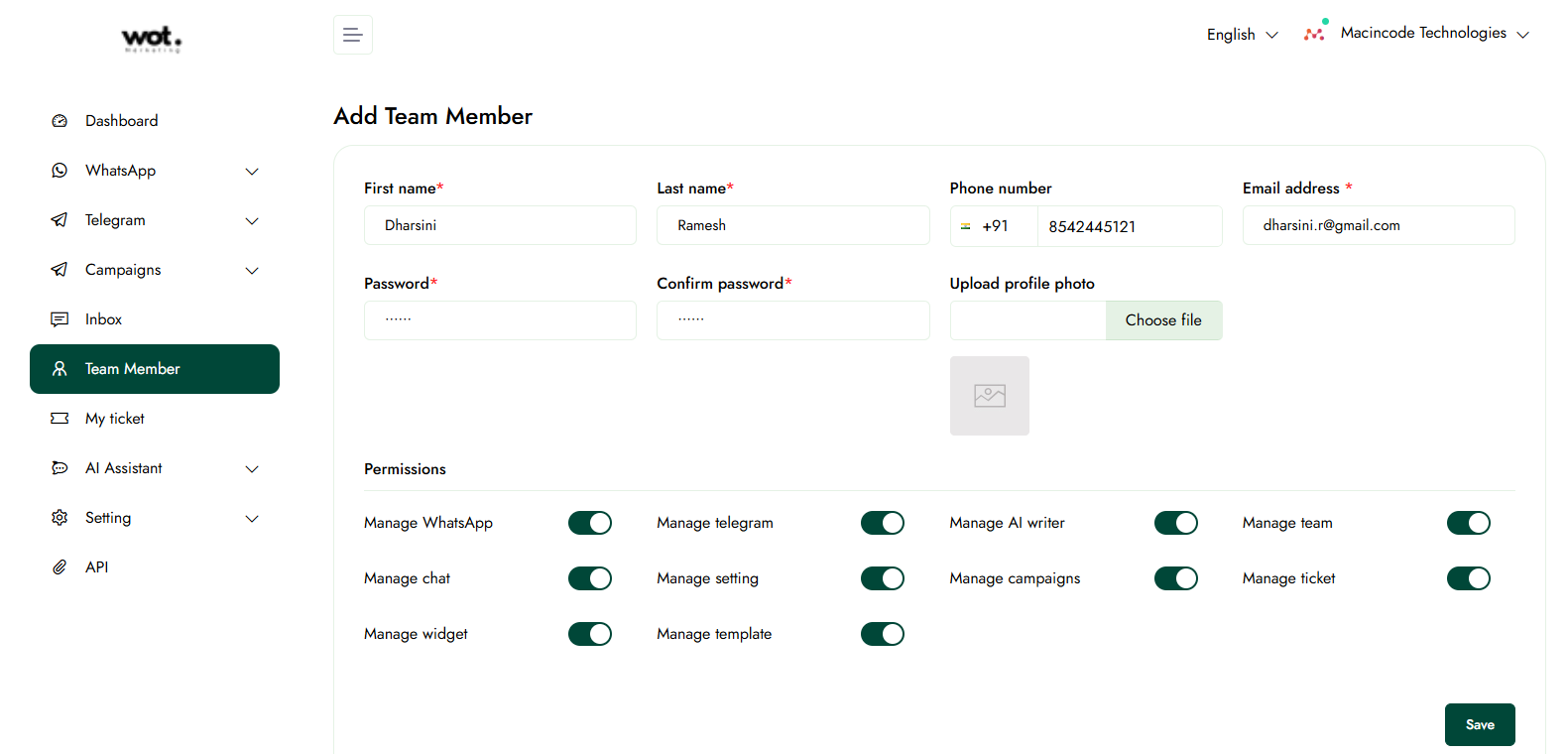1568x754 pixels.
Task: Expand the AI Assistant submenu chevron
Action: (x=252, y=468)
